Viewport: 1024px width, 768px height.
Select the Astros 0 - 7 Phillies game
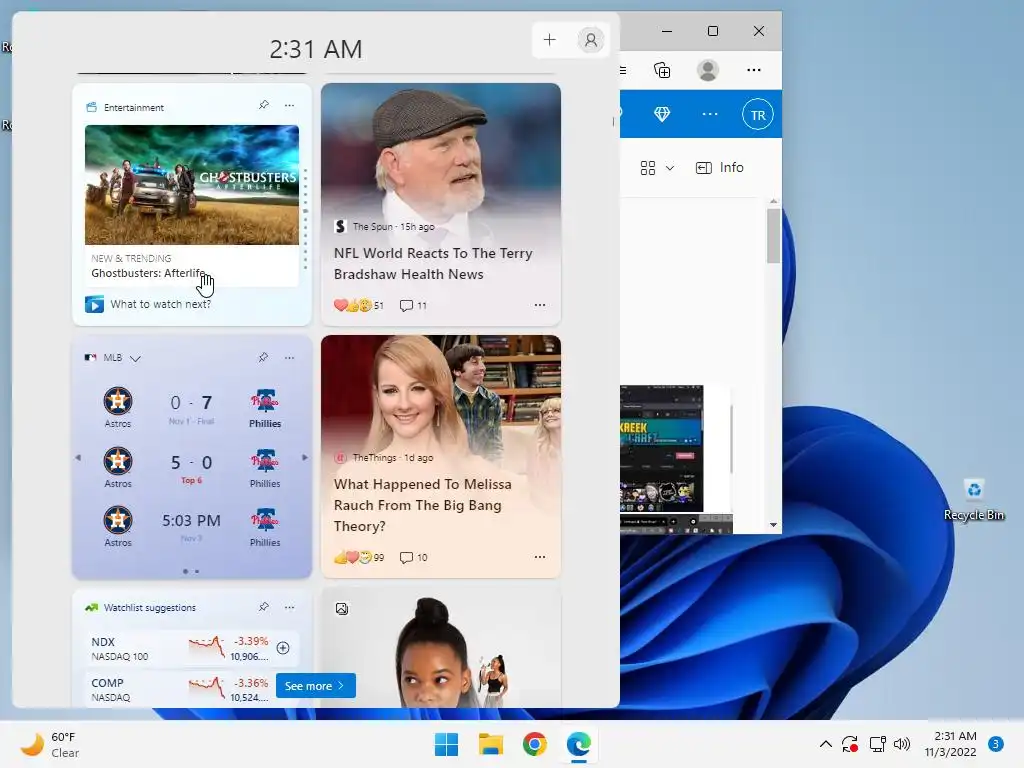coord(191,408)
